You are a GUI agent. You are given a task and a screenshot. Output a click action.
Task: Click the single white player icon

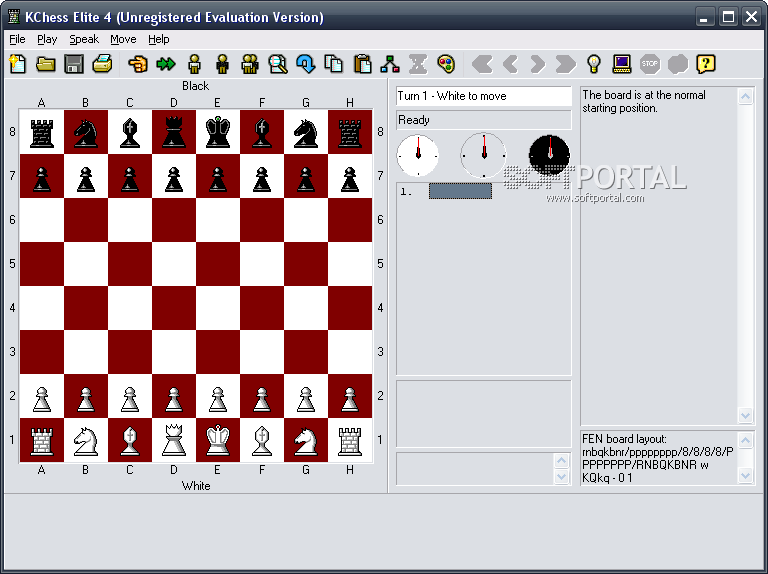point(194,64)
